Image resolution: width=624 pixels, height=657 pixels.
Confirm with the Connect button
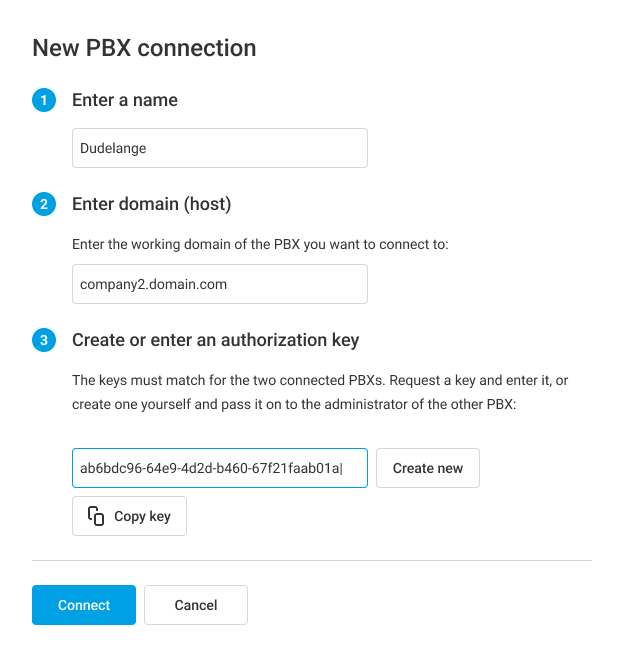click(x=84, y=605)
